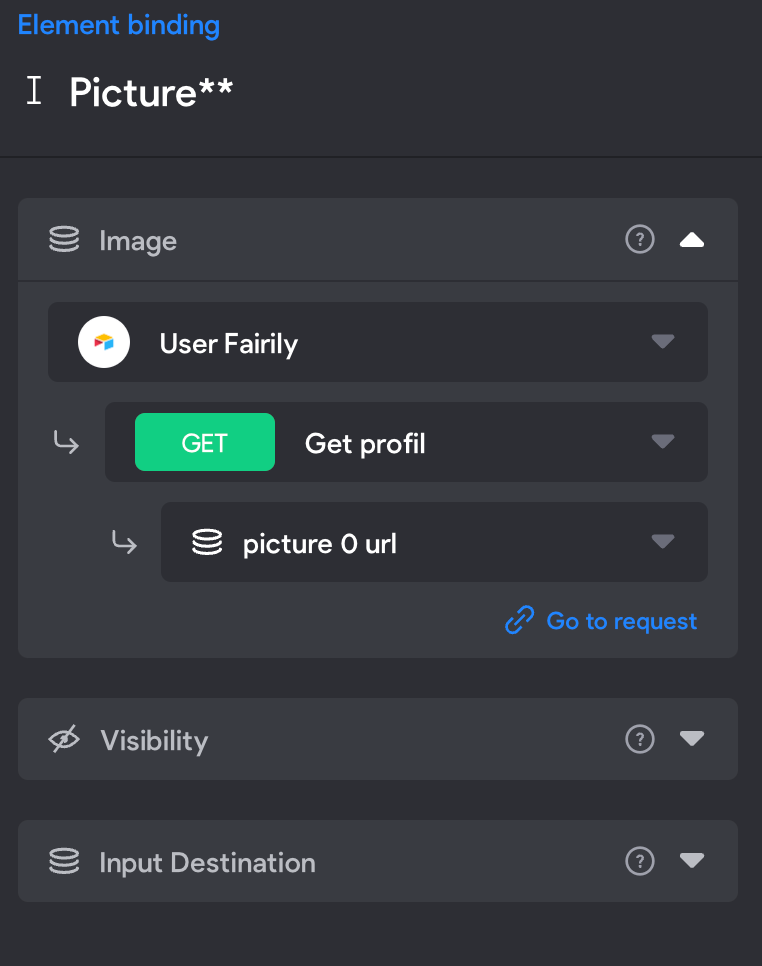
Task: Click the crossed-out eye Visibility icon
Action: (64, 739)
